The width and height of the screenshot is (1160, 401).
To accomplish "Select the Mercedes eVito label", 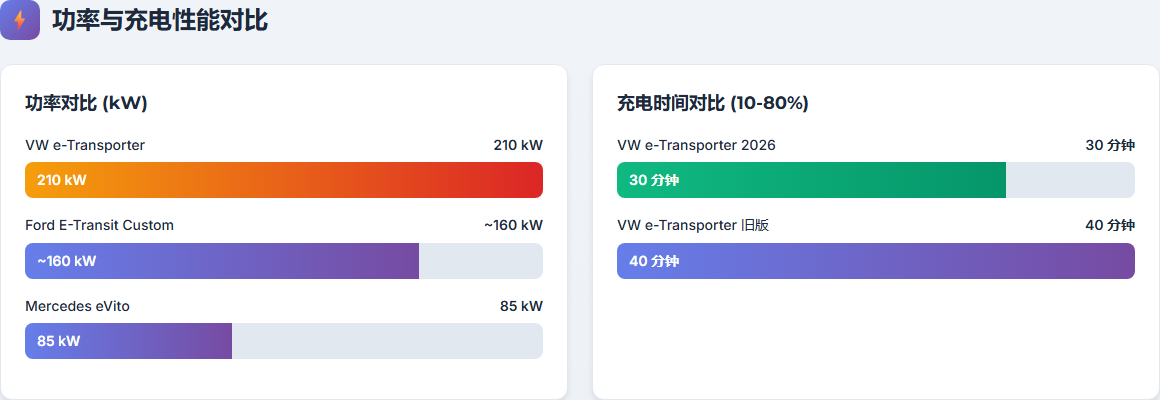I will pyautogui.click(x=77, y=306).
